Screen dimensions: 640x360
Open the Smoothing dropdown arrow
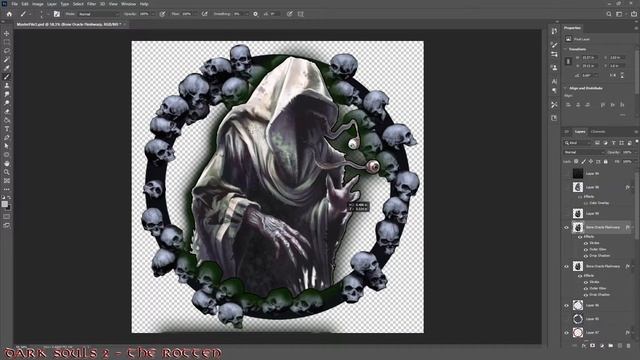(x=246, y=14)
